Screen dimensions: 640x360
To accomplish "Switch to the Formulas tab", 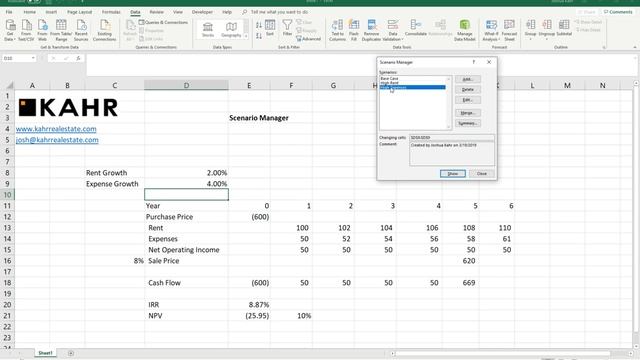I will (111, 12).
